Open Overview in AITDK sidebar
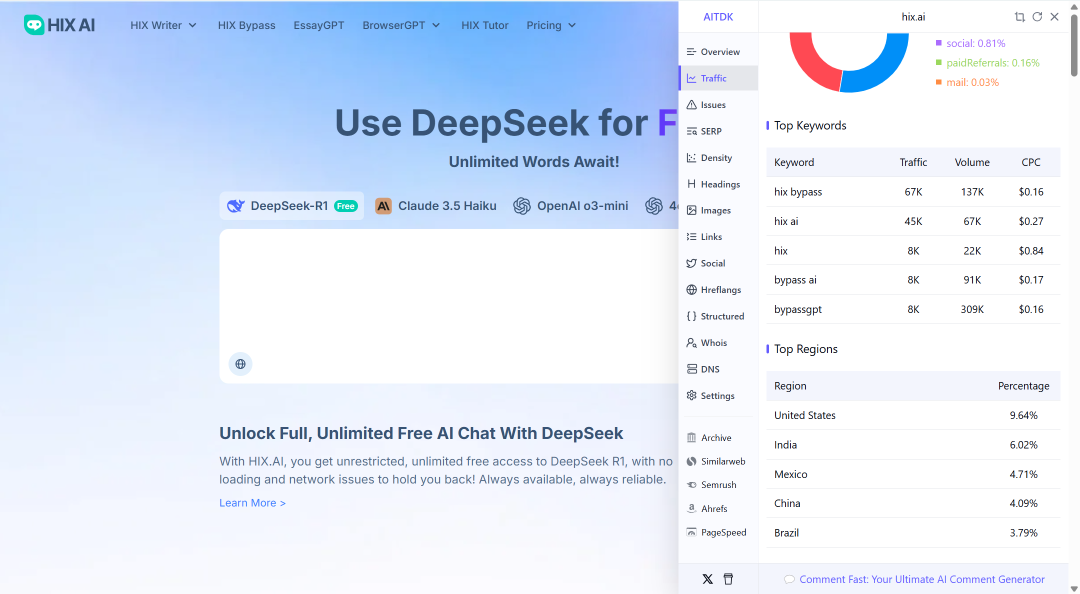This screenshot has height=594, width=1080. pyautogui.click(x=718, y=52)
